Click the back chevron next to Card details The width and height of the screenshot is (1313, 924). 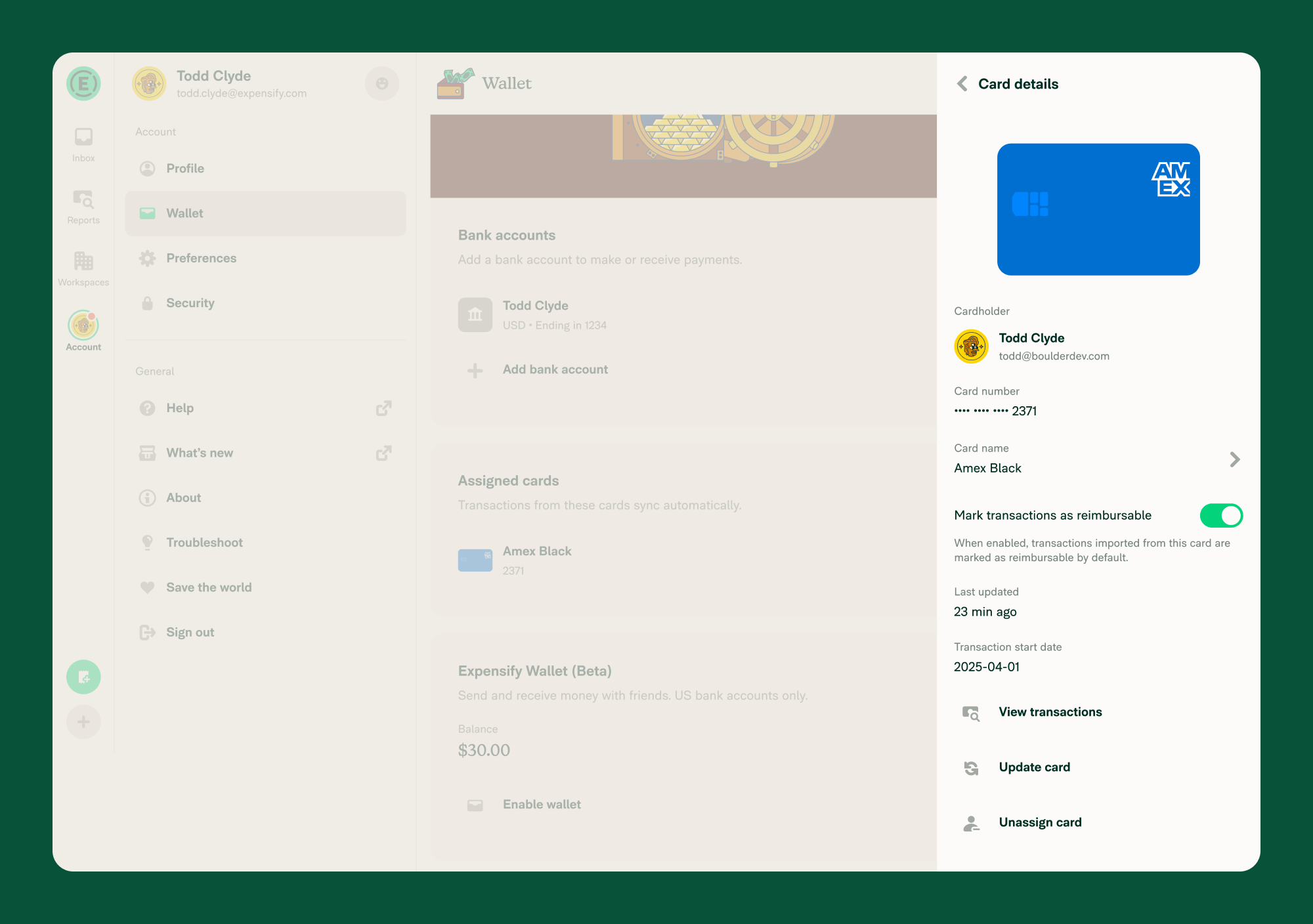[962, 83]
